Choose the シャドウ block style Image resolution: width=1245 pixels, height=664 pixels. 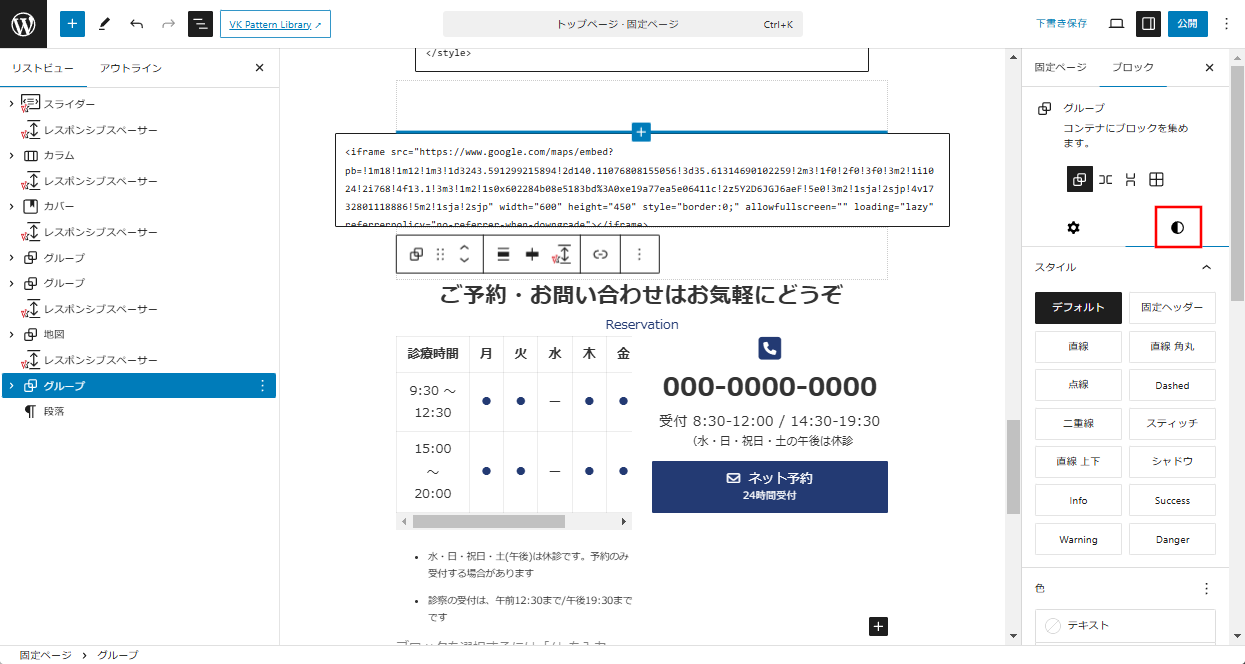point(1172,462)
